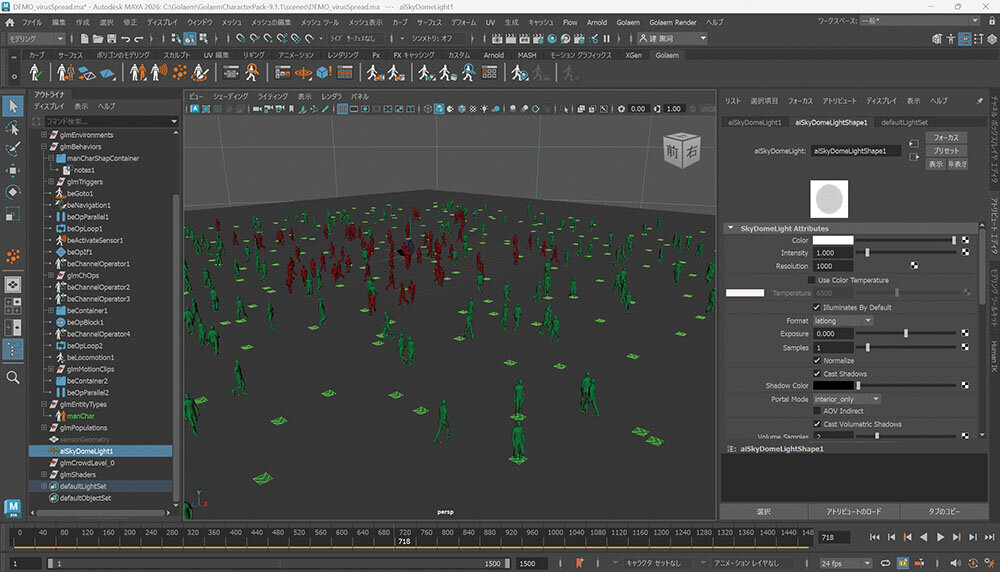Viewport: 1000px width, 572px height.
Task: Expand the glmShaders tree node
Action: pyautogui.click(x=44, y=474)
